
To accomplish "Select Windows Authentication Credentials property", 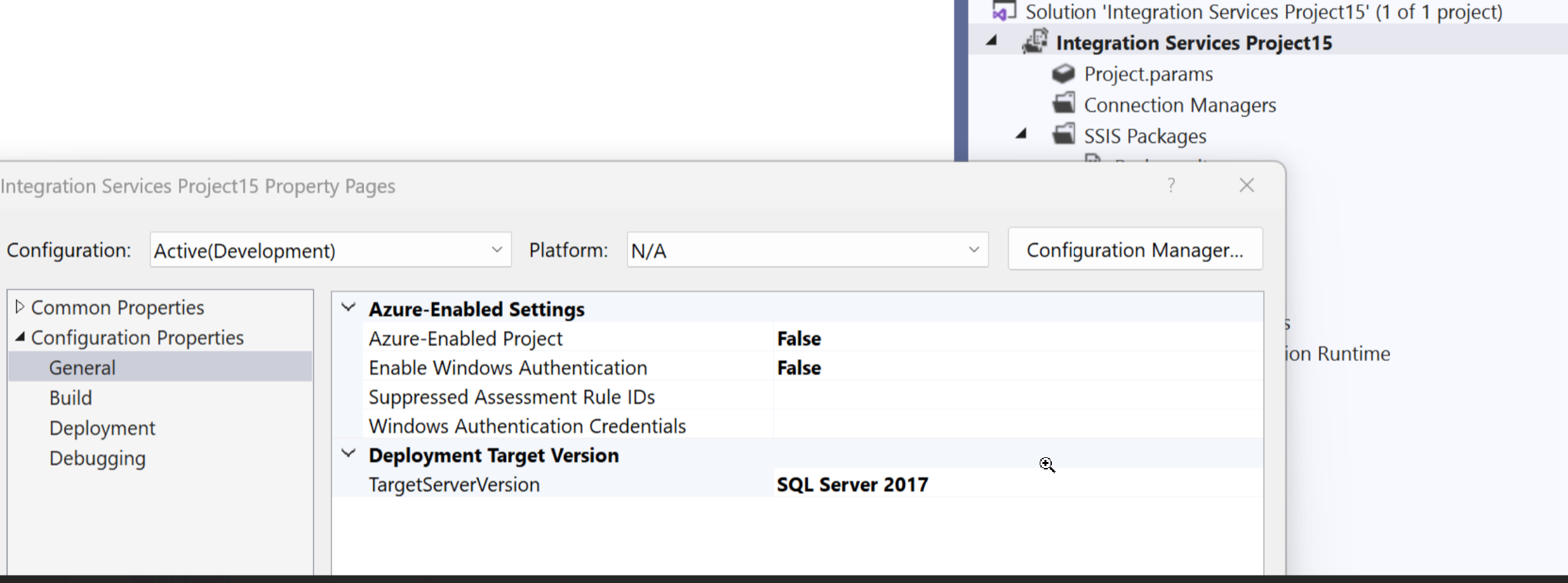I will [x=528, y=426].
